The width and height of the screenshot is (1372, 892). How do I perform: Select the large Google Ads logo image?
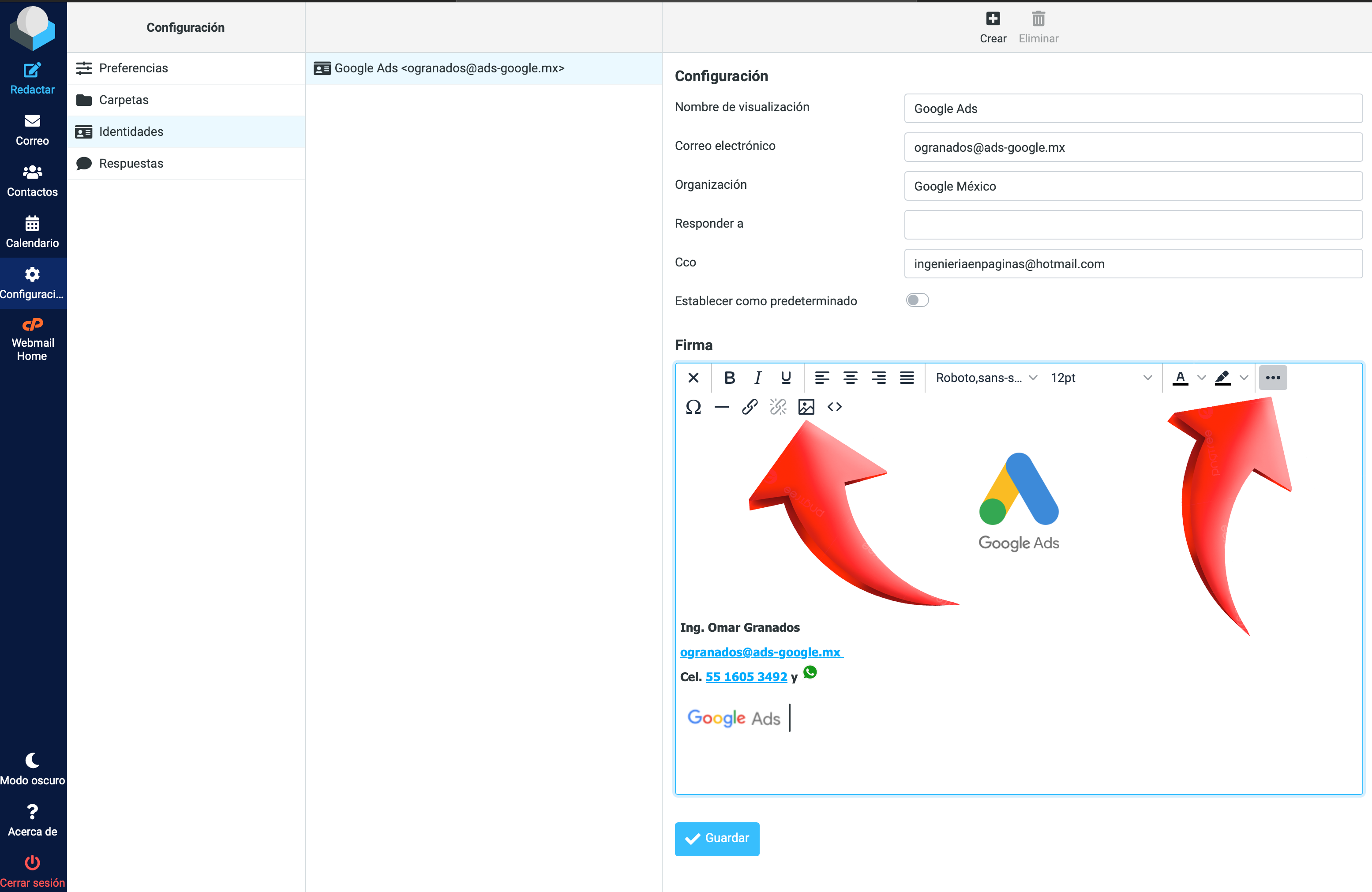click(x=1019, y=502)
